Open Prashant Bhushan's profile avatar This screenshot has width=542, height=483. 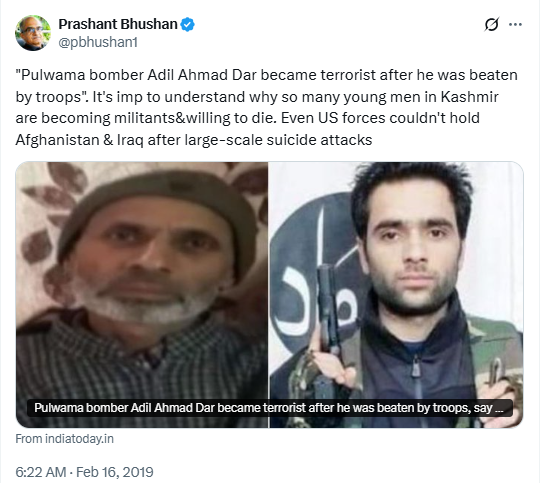click(x=33, y=33)
